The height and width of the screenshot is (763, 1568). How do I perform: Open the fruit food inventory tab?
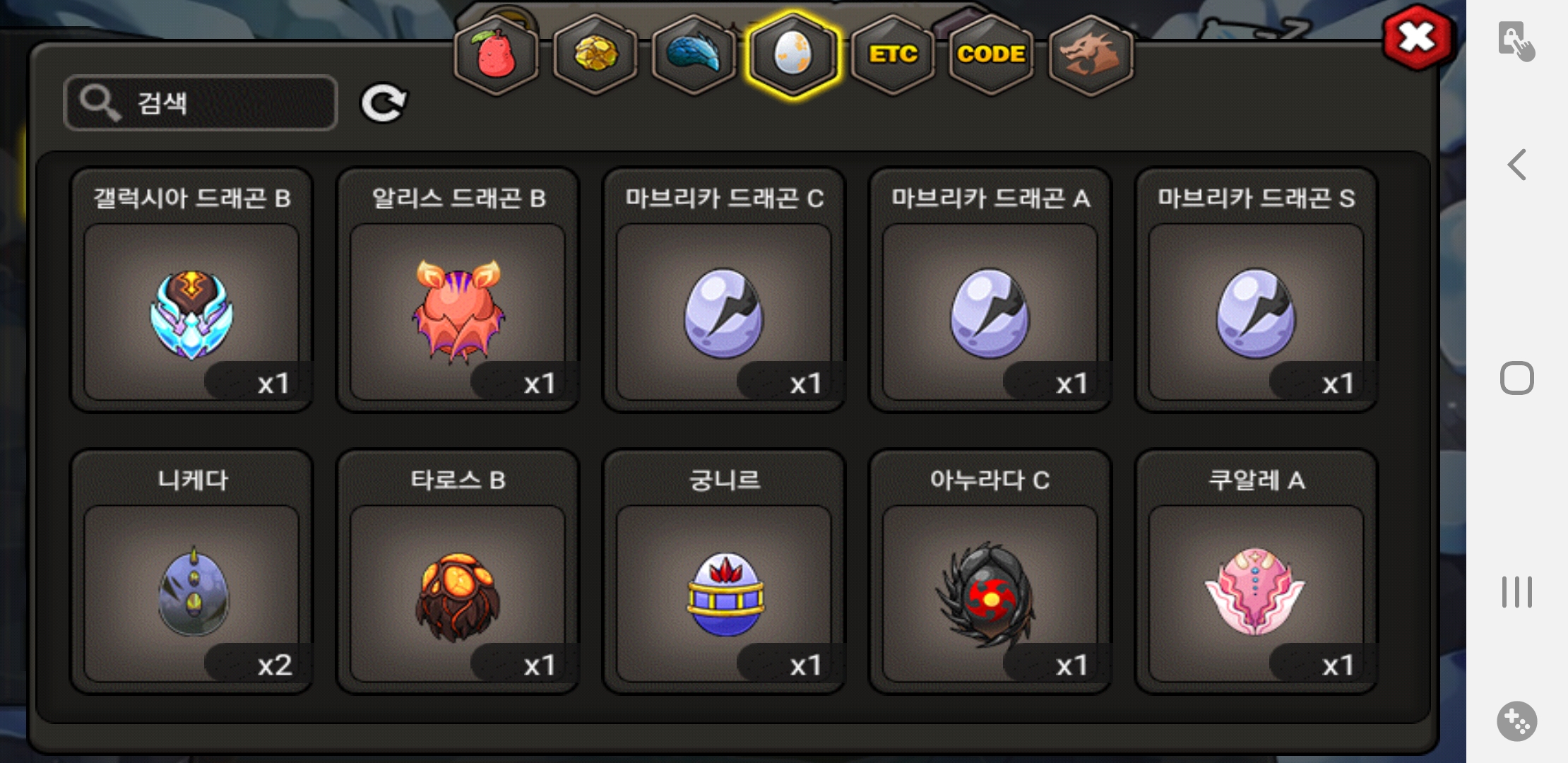(x=496, y=54)
